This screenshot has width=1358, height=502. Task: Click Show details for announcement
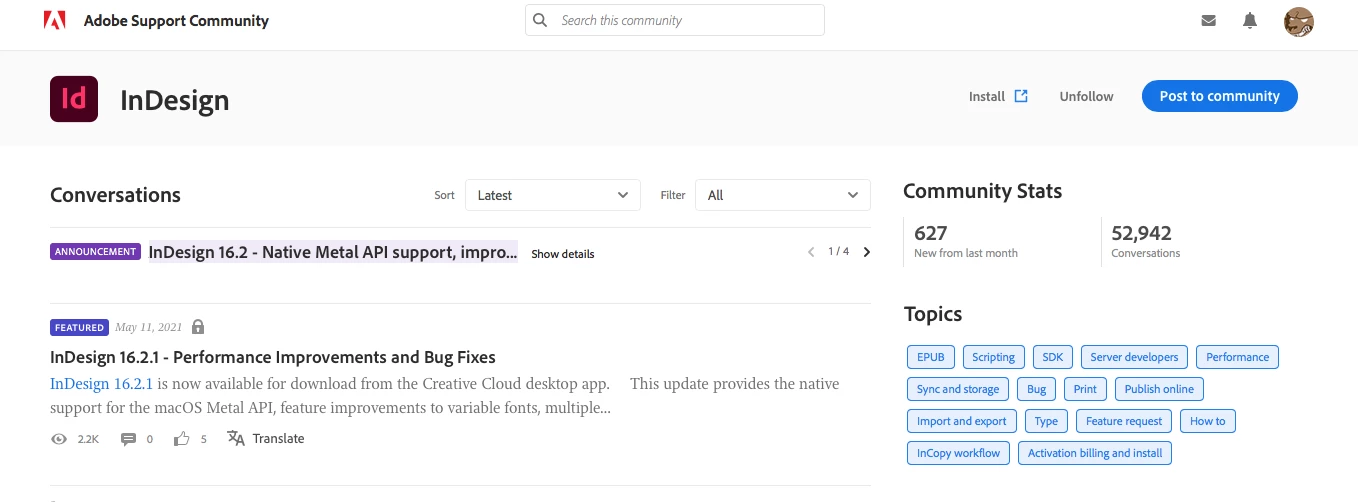[x=563, y=254]
